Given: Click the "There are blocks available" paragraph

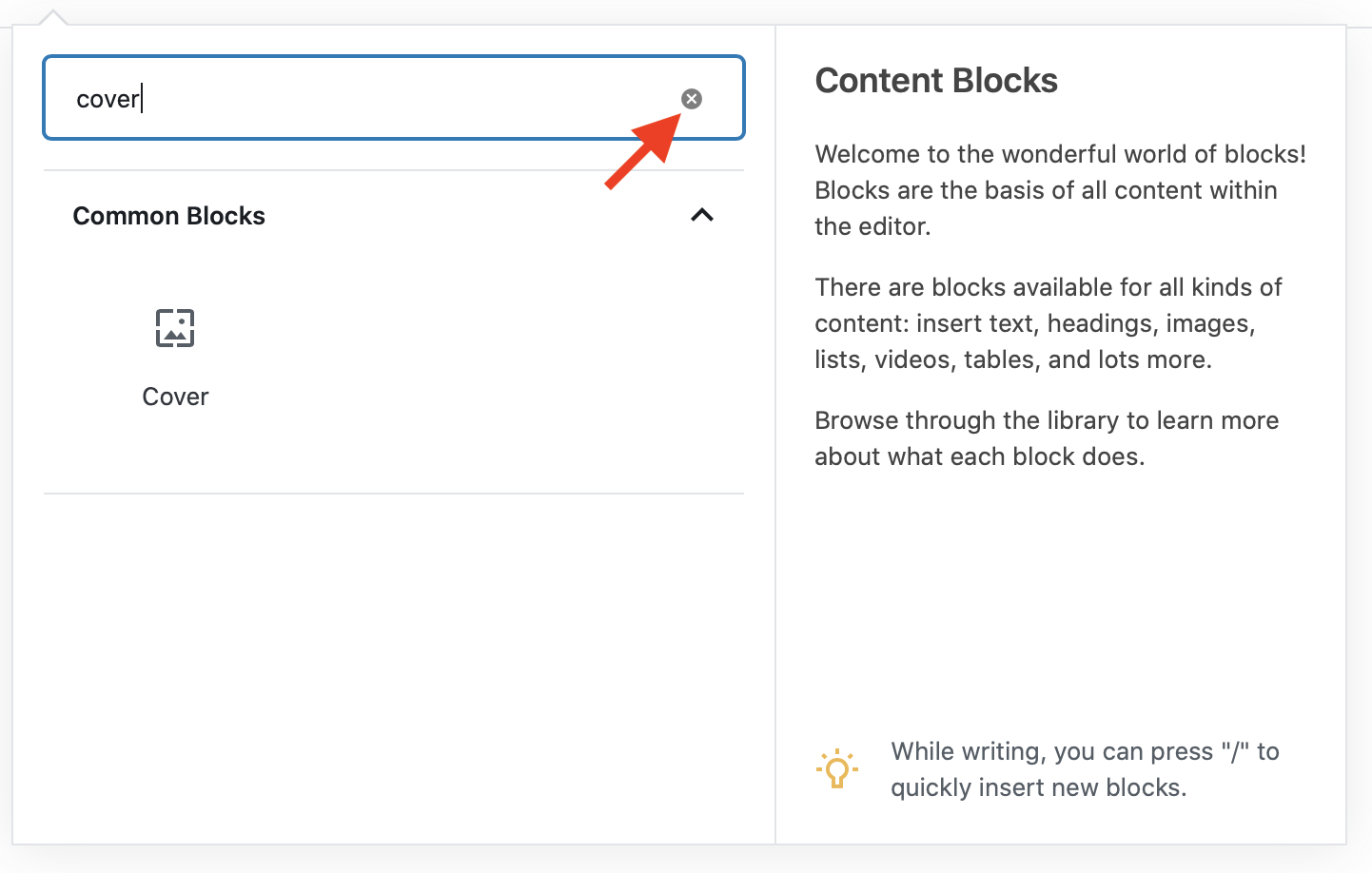Looking at the screenshot, I should [1048, 323].
